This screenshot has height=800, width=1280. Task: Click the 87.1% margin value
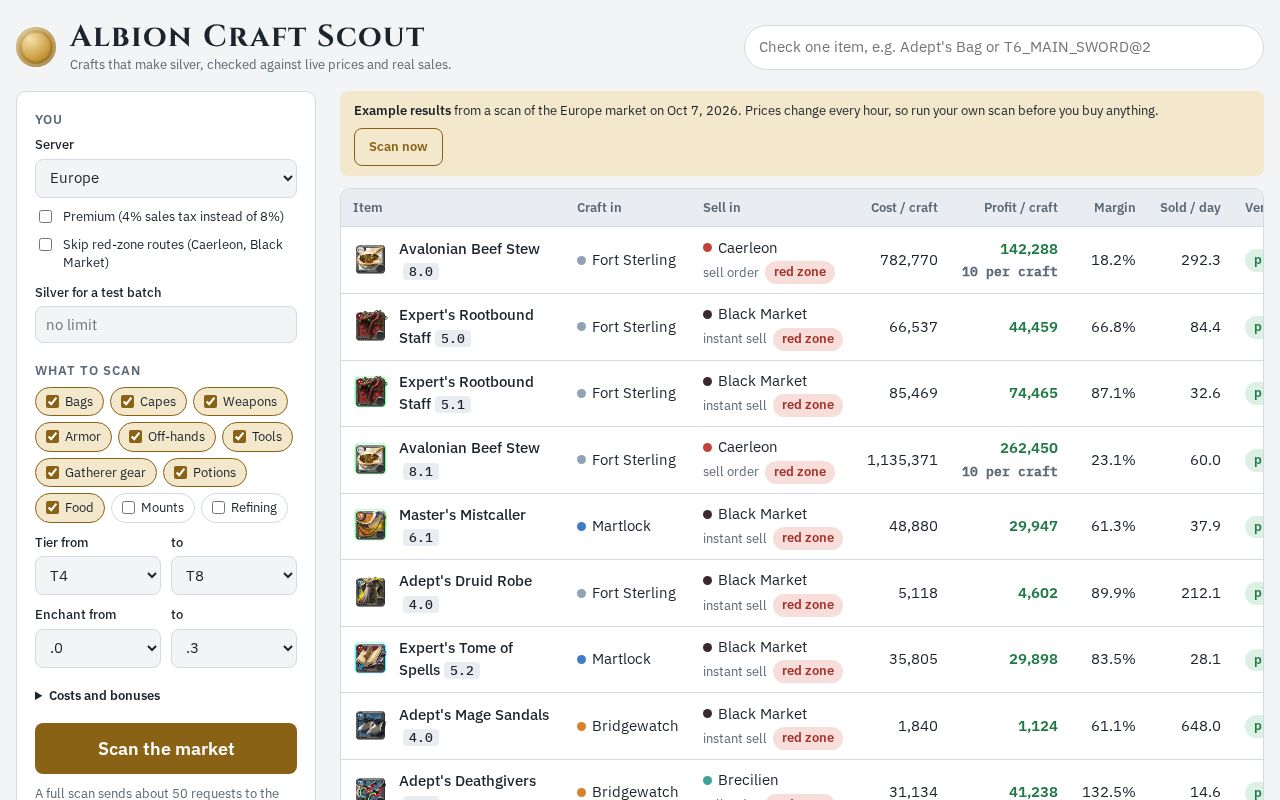1113,393
